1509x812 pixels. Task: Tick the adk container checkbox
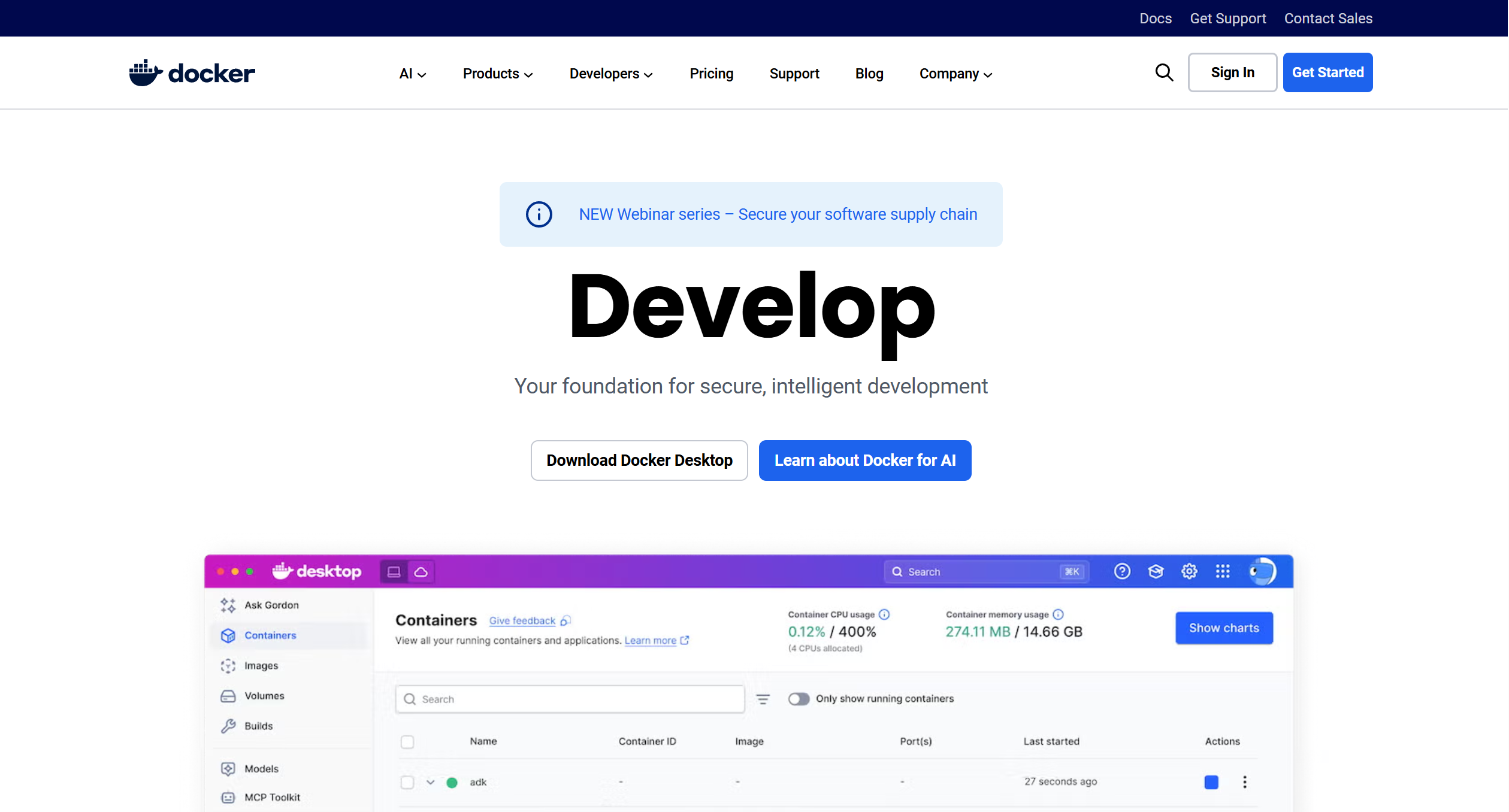(x=407, y=782)
